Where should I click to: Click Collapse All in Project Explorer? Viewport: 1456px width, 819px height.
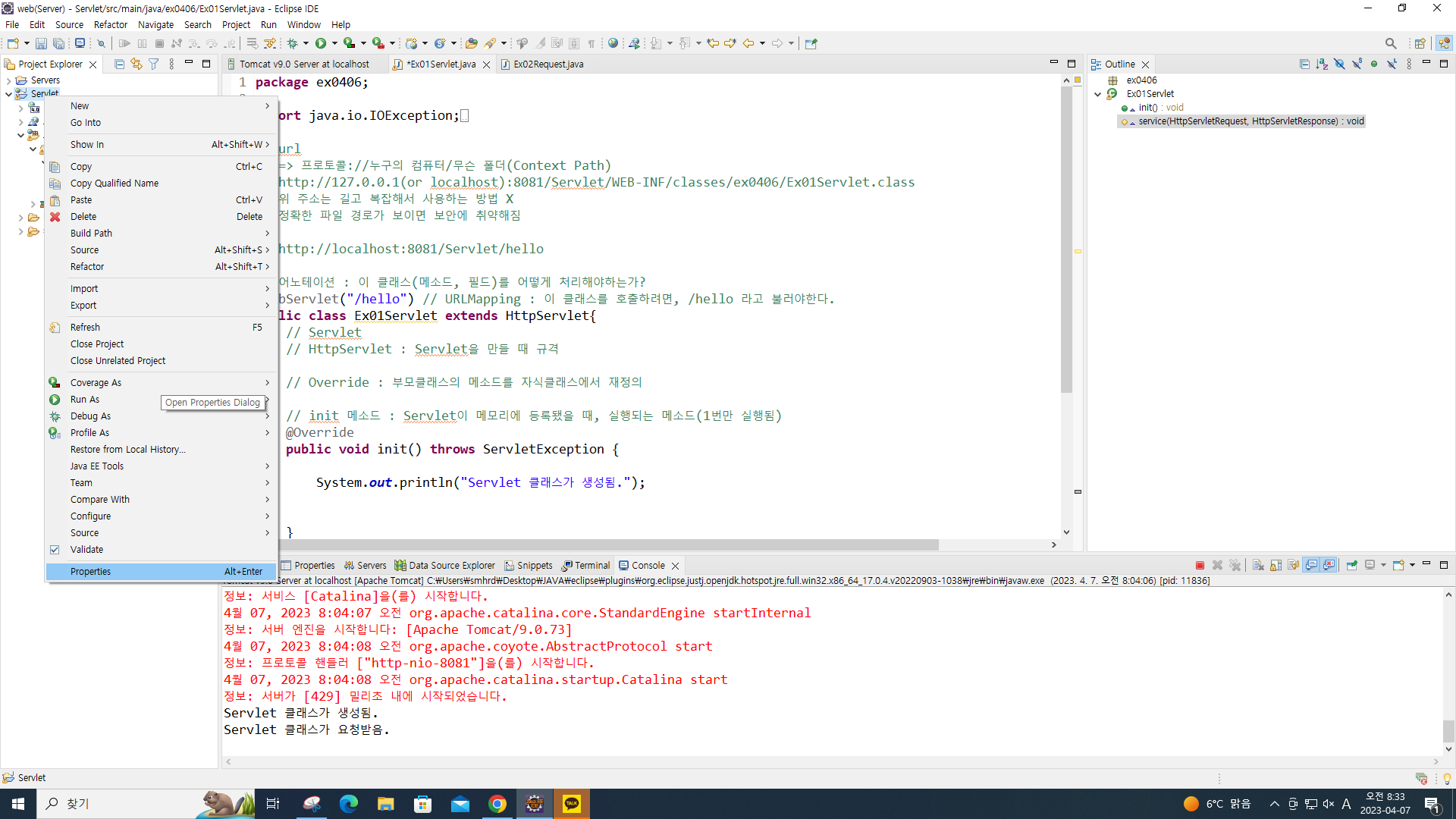pyautogui.click(x=119, y=64)
